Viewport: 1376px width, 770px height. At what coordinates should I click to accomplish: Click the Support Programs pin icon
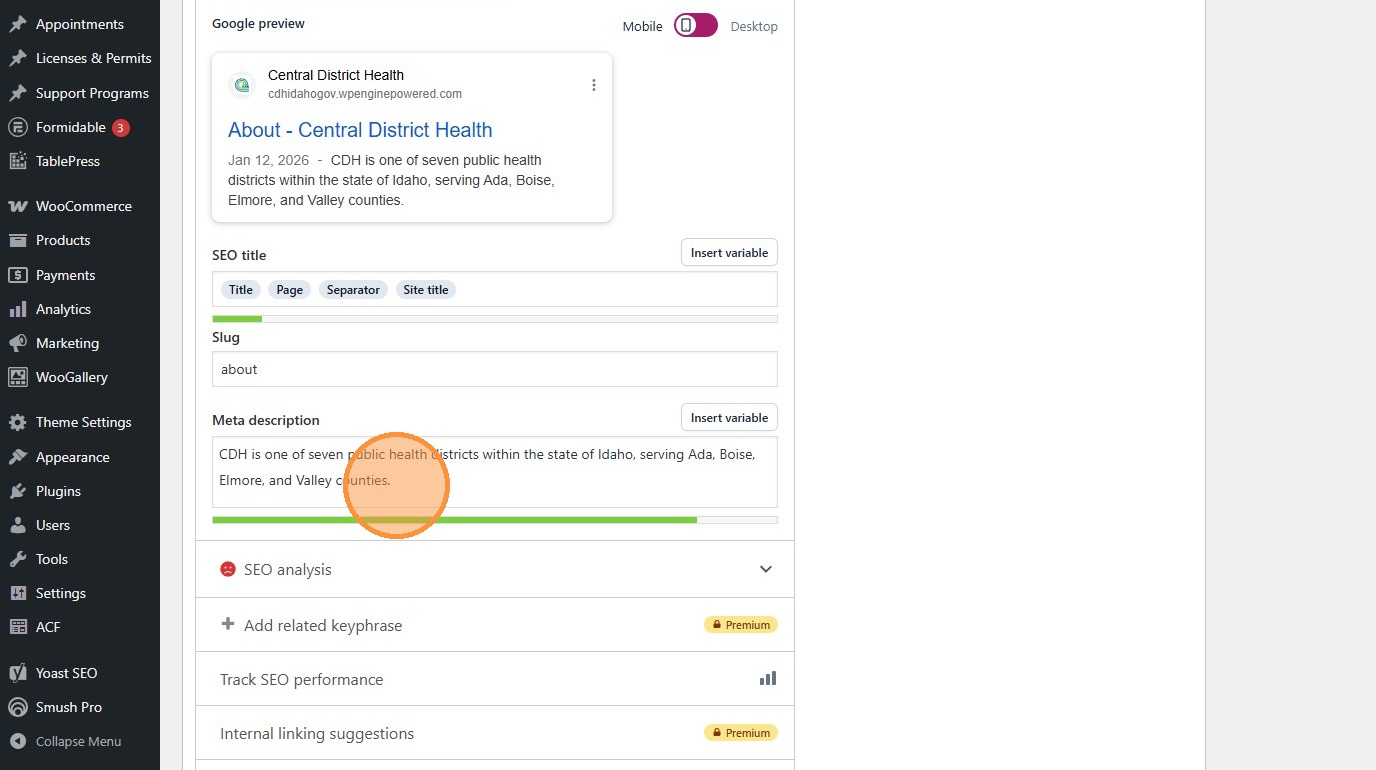click(17, 93)
